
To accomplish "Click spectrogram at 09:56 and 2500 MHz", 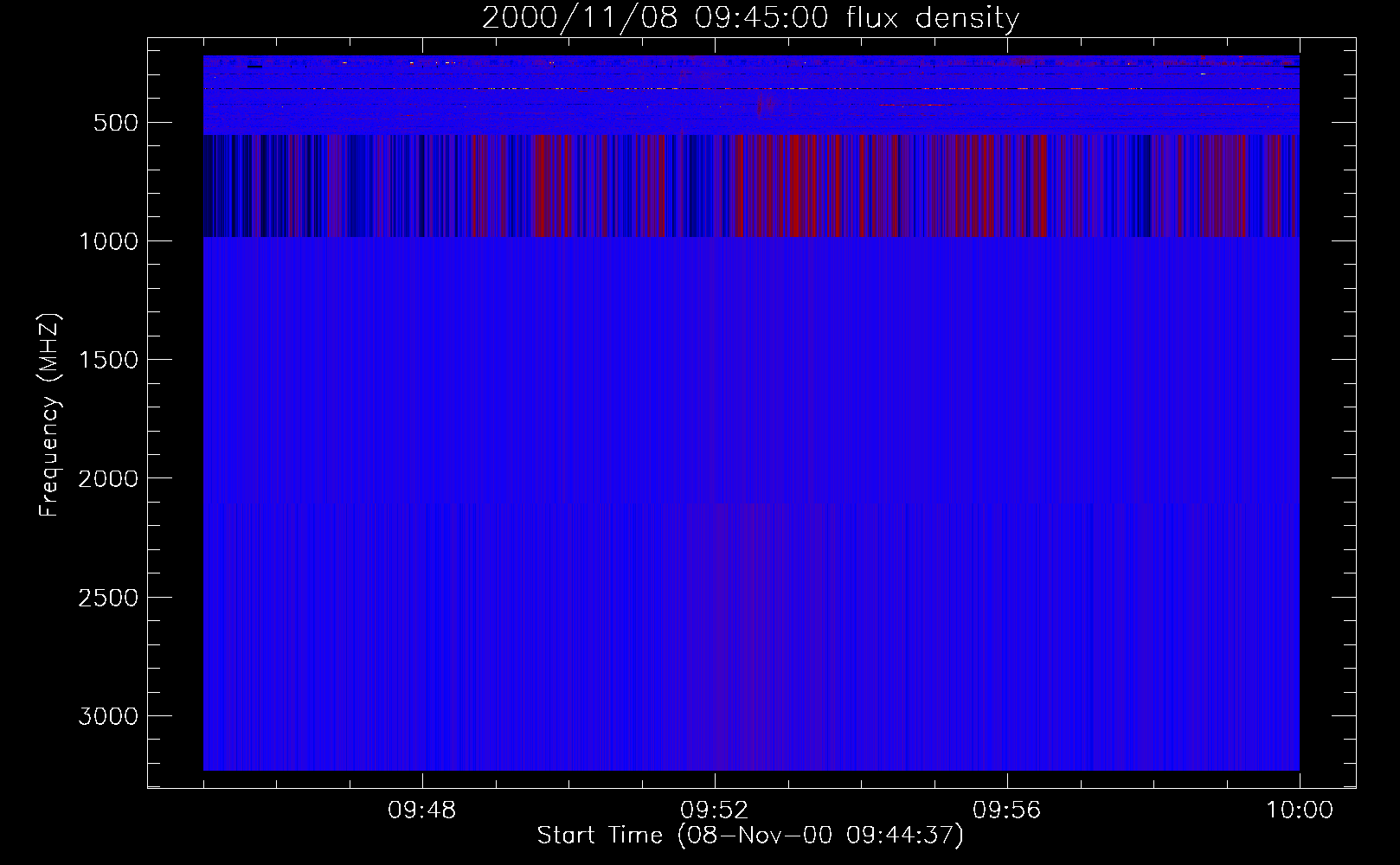I will [1007, 597].
